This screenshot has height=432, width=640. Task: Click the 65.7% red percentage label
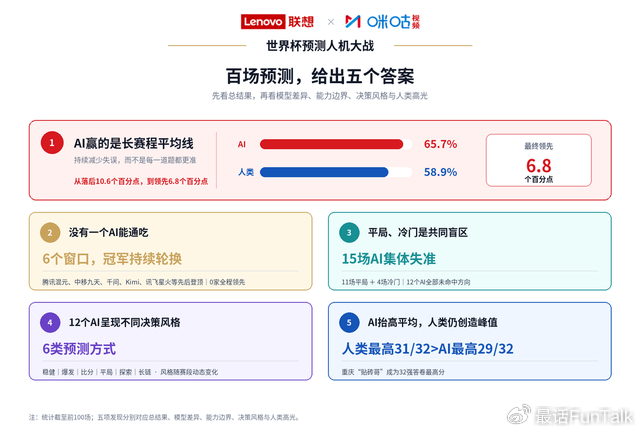tap(440, 144)
